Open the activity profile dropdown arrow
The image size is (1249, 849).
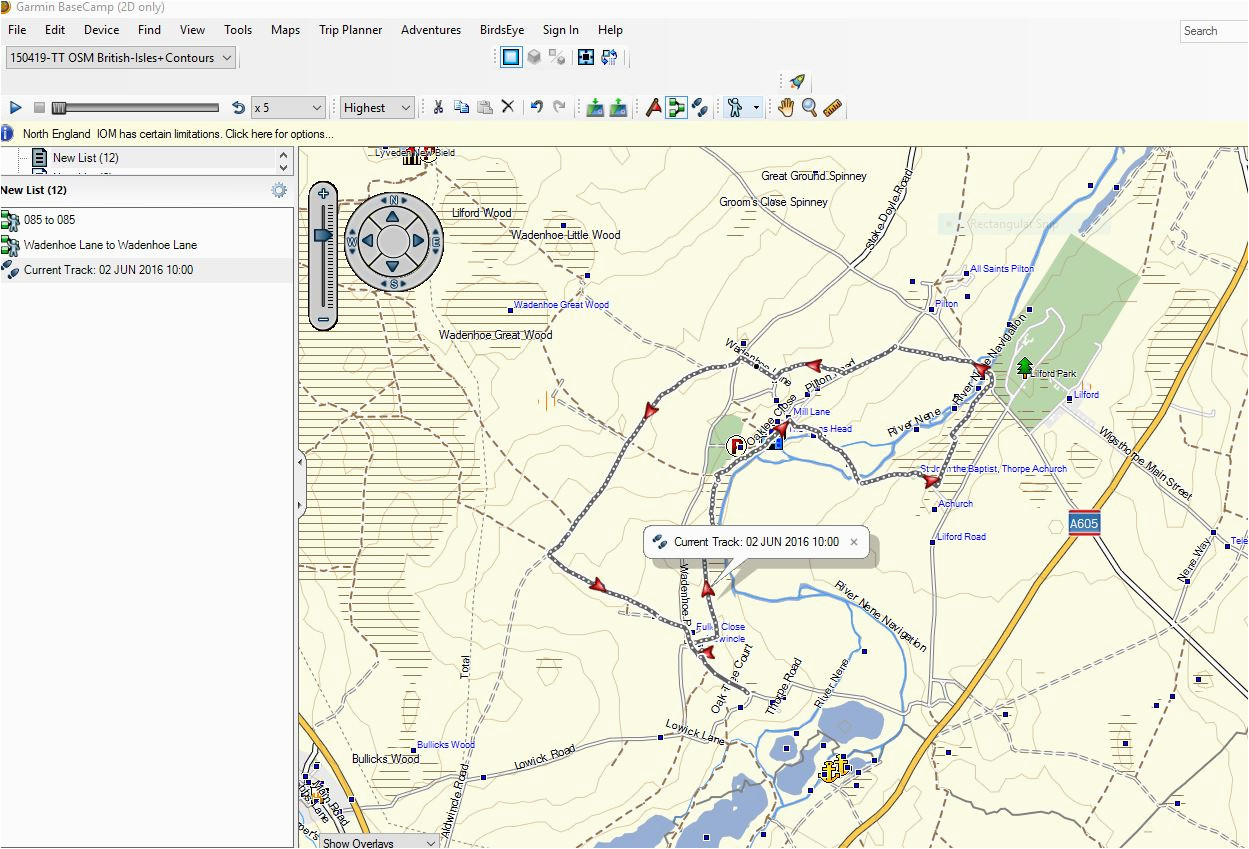tap(756, 107)
